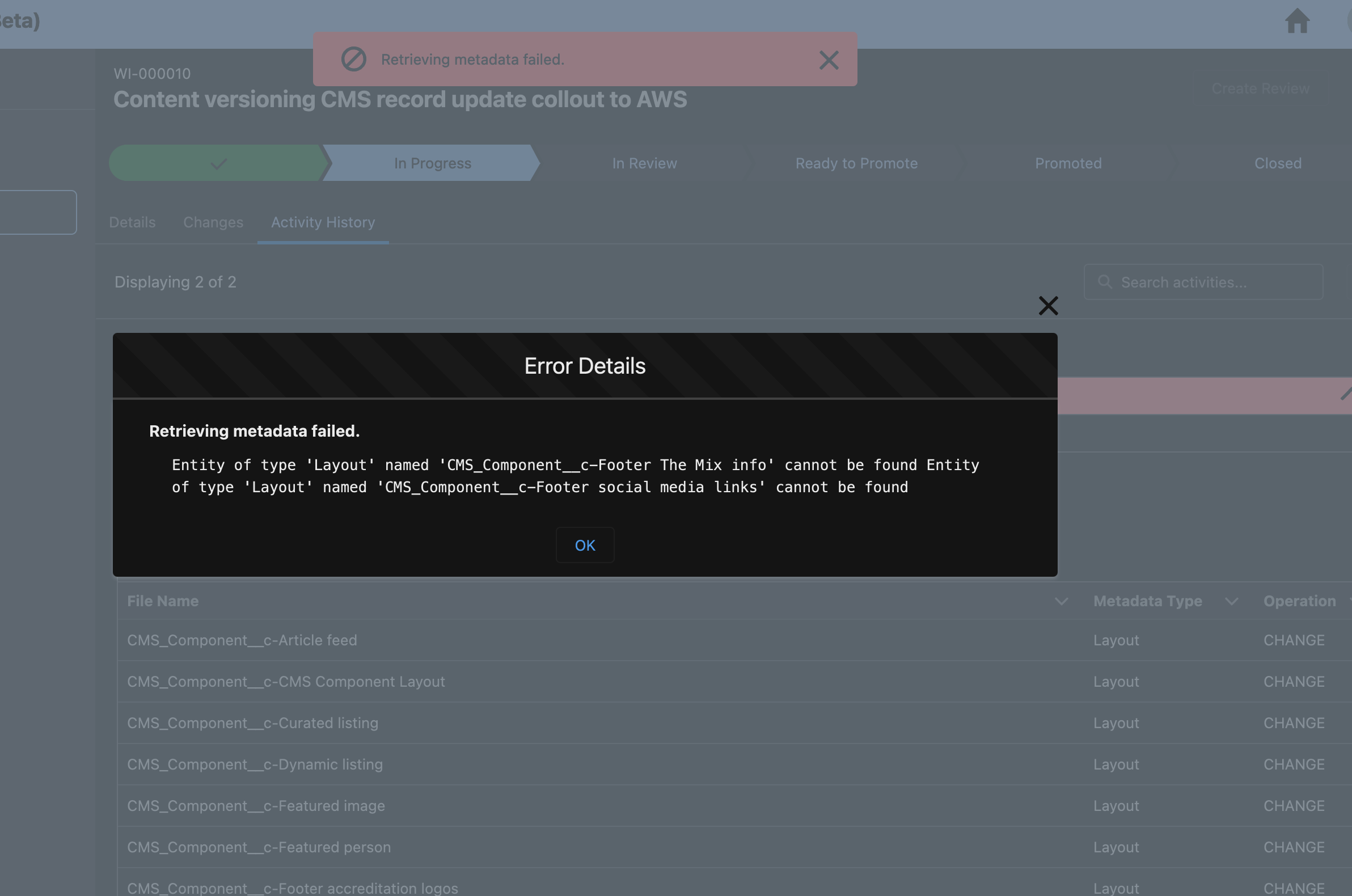Select the Ready to Promote stage
Viewport: 1352px width, 896px height.
pos(856,163)
